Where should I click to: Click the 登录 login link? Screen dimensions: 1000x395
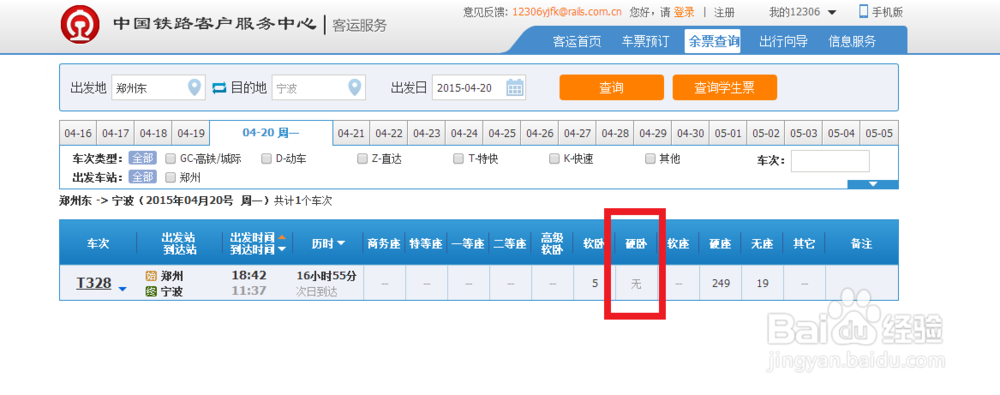[x=684, y=12]
